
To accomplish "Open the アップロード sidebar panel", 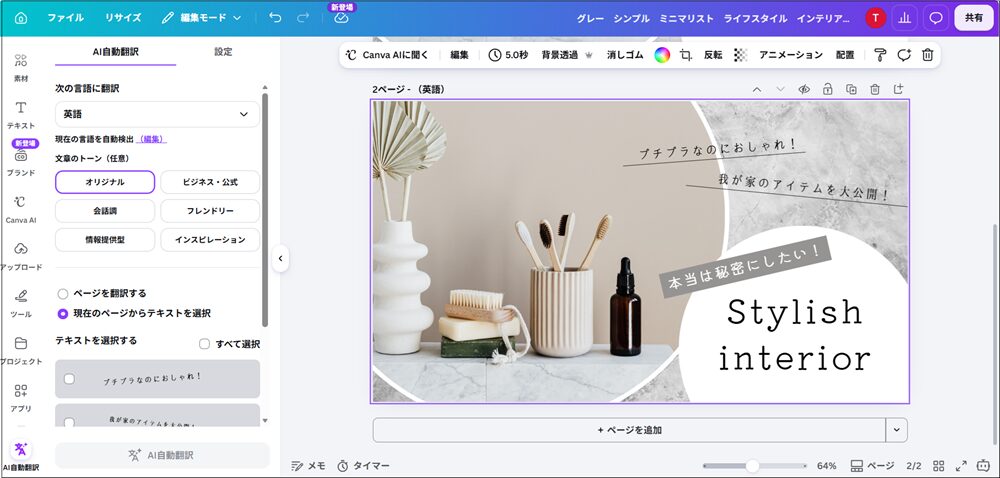I will point(21,256).
